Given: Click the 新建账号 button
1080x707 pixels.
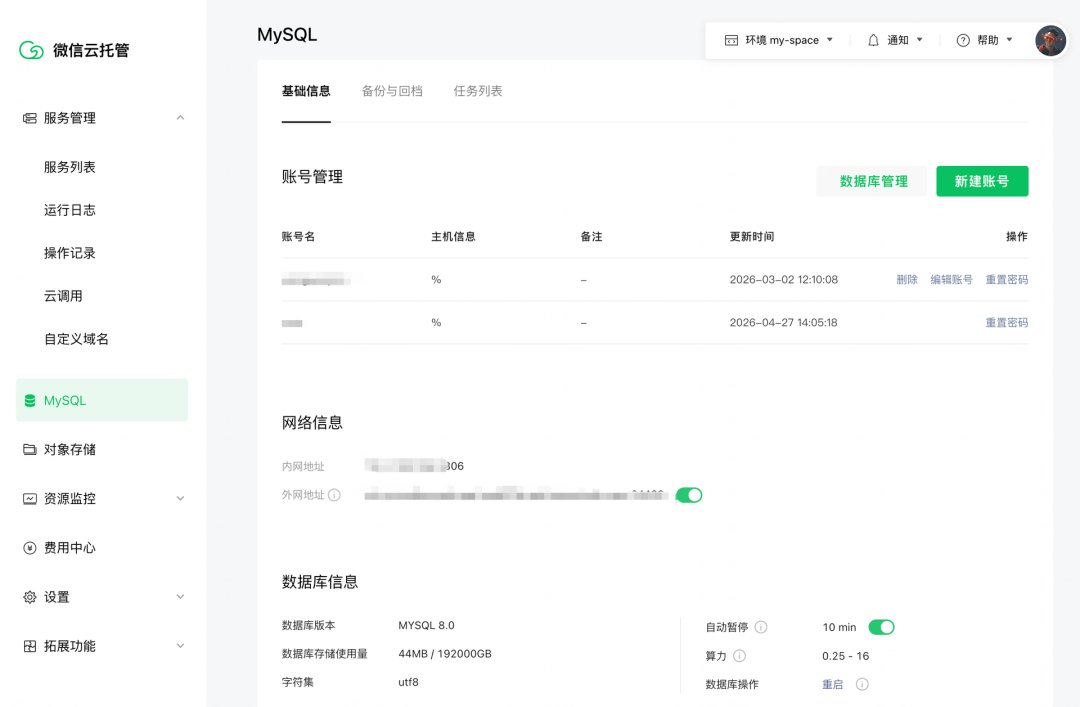Looking at the screenshot, I should point(982,181).
